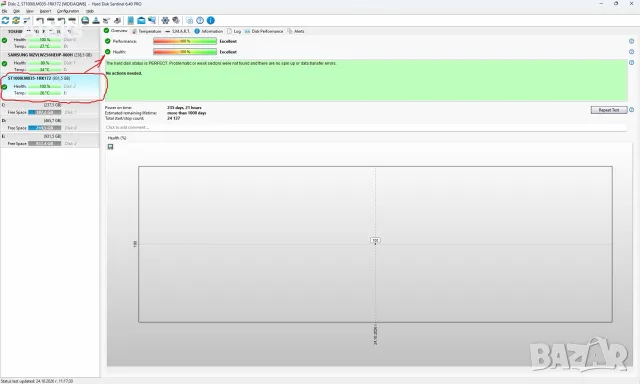Click the second disk test icon in toolbar

click(51, 20)
